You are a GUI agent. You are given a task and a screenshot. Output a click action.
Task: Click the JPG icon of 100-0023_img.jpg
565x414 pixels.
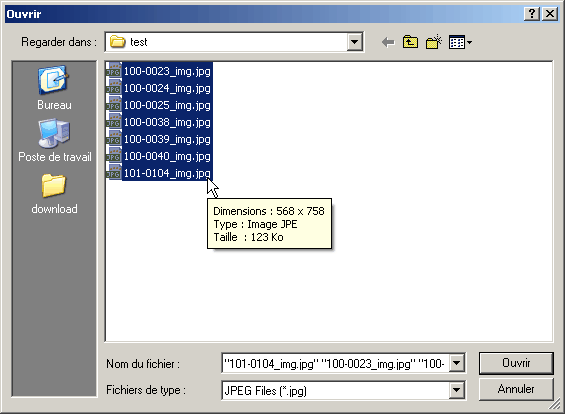click(x=114, y=71)
